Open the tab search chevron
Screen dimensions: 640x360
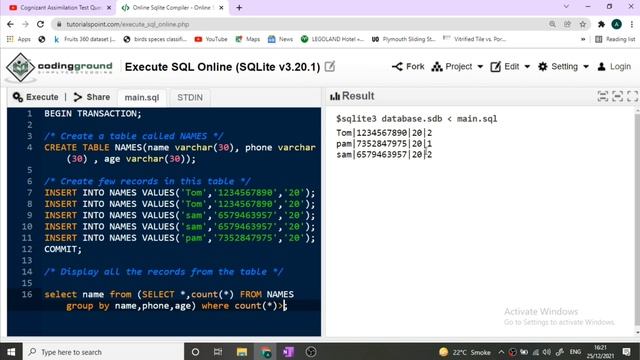click(x=566, y=7)
